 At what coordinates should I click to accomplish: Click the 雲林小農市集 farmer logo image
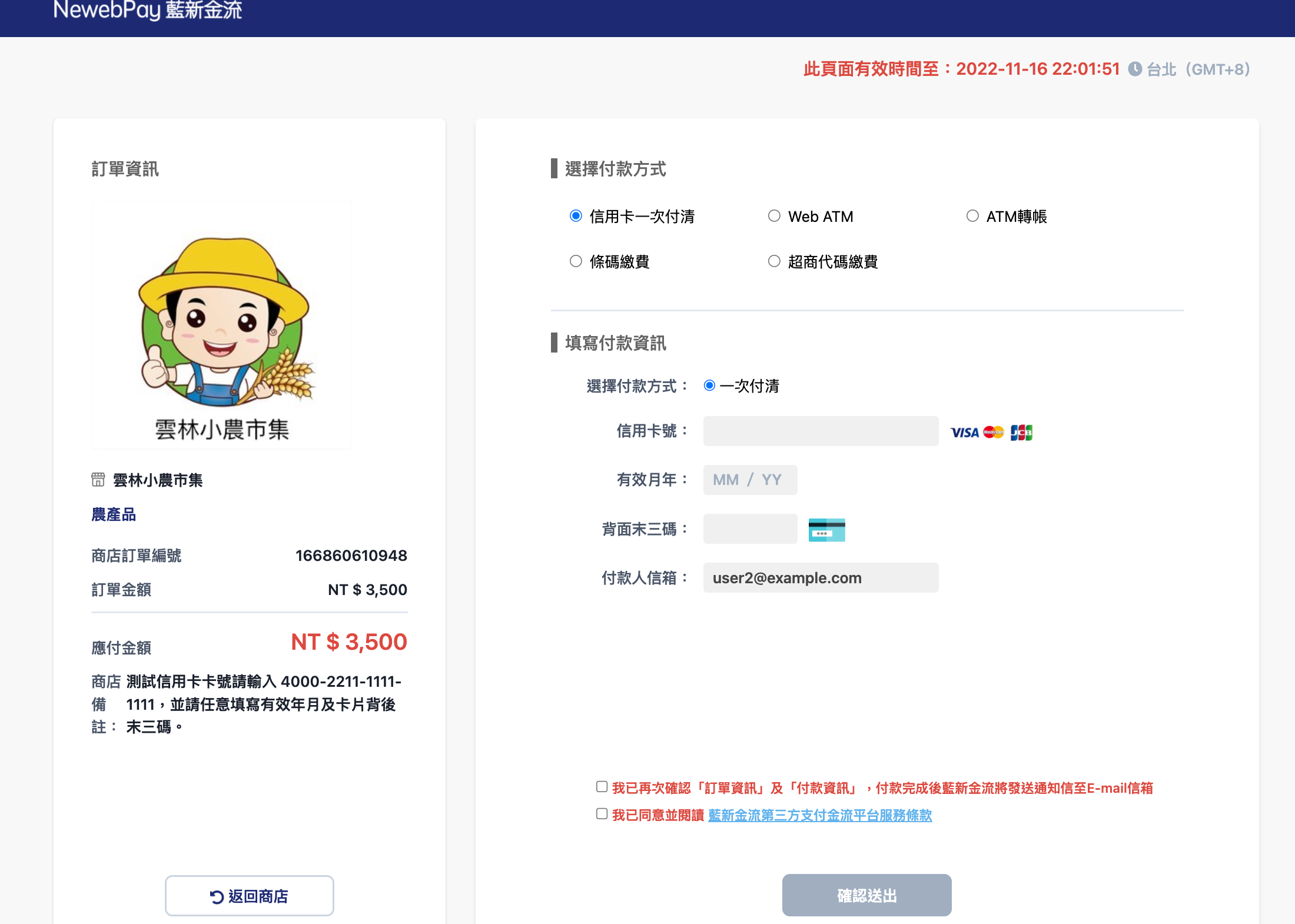(x=221, y=325)
